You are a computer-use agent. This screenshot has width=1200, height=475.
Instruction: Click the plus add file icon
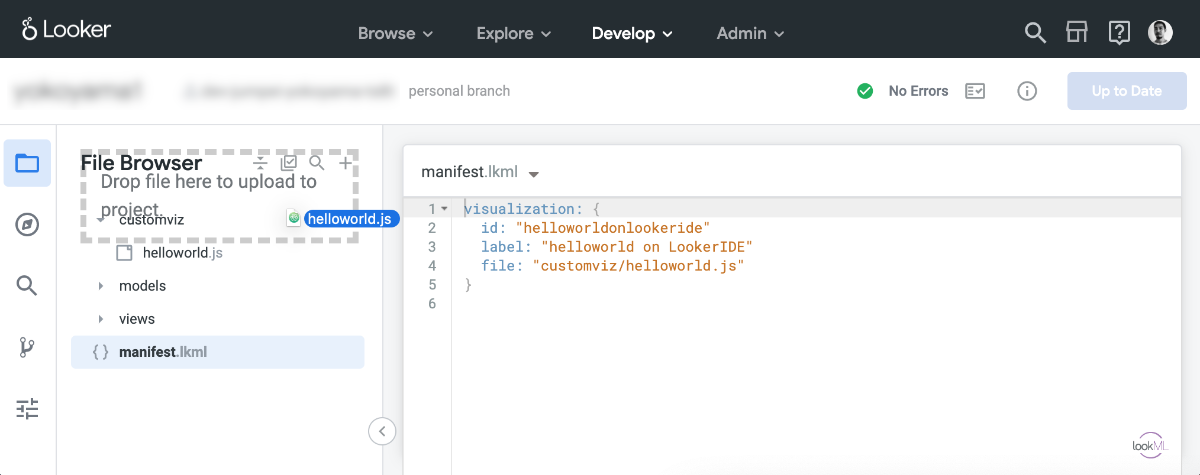click(346, 162)
